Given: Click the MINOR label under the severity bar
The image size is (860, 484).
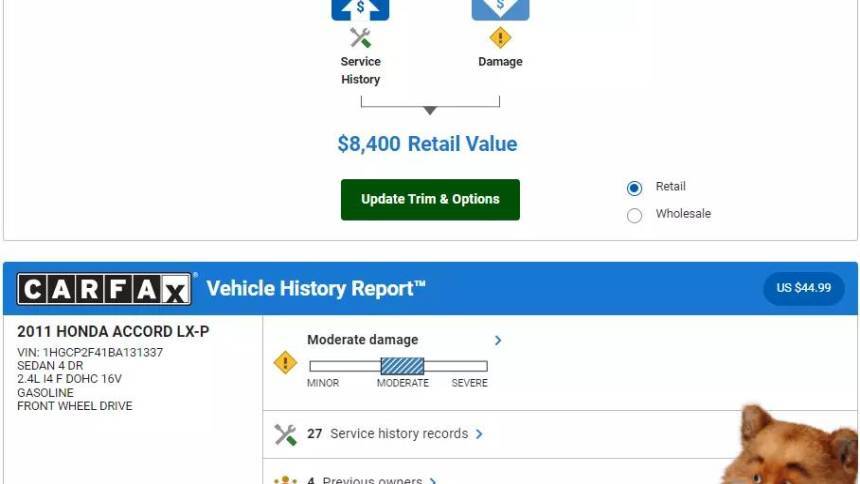Looking at the screenshot, I should click(x=322, y=383).
